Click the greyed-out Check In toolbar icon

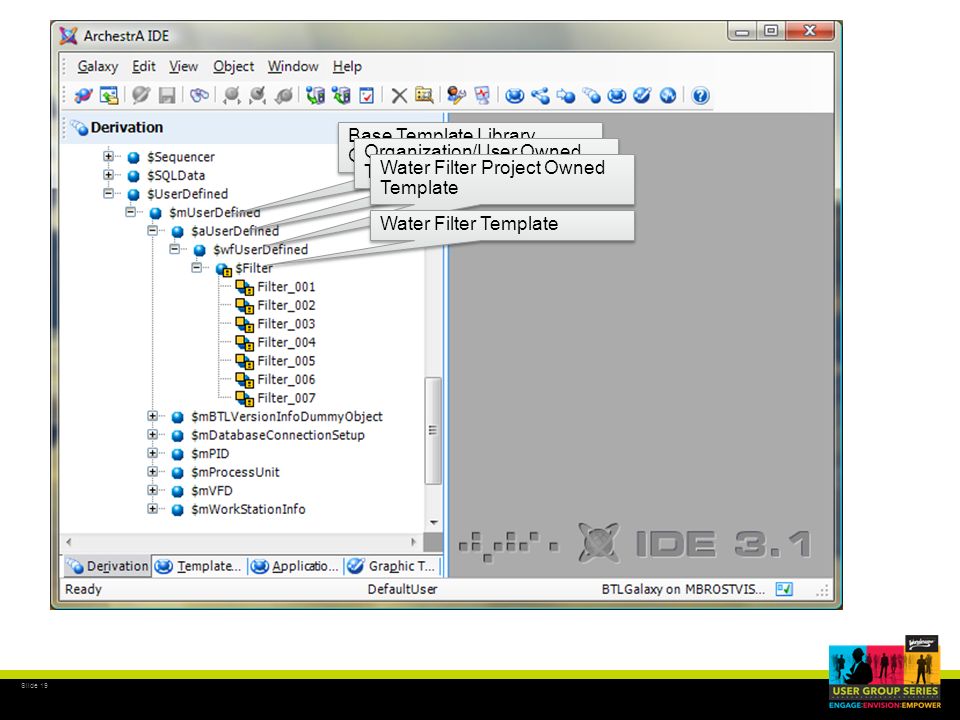[x=257, y=96]
